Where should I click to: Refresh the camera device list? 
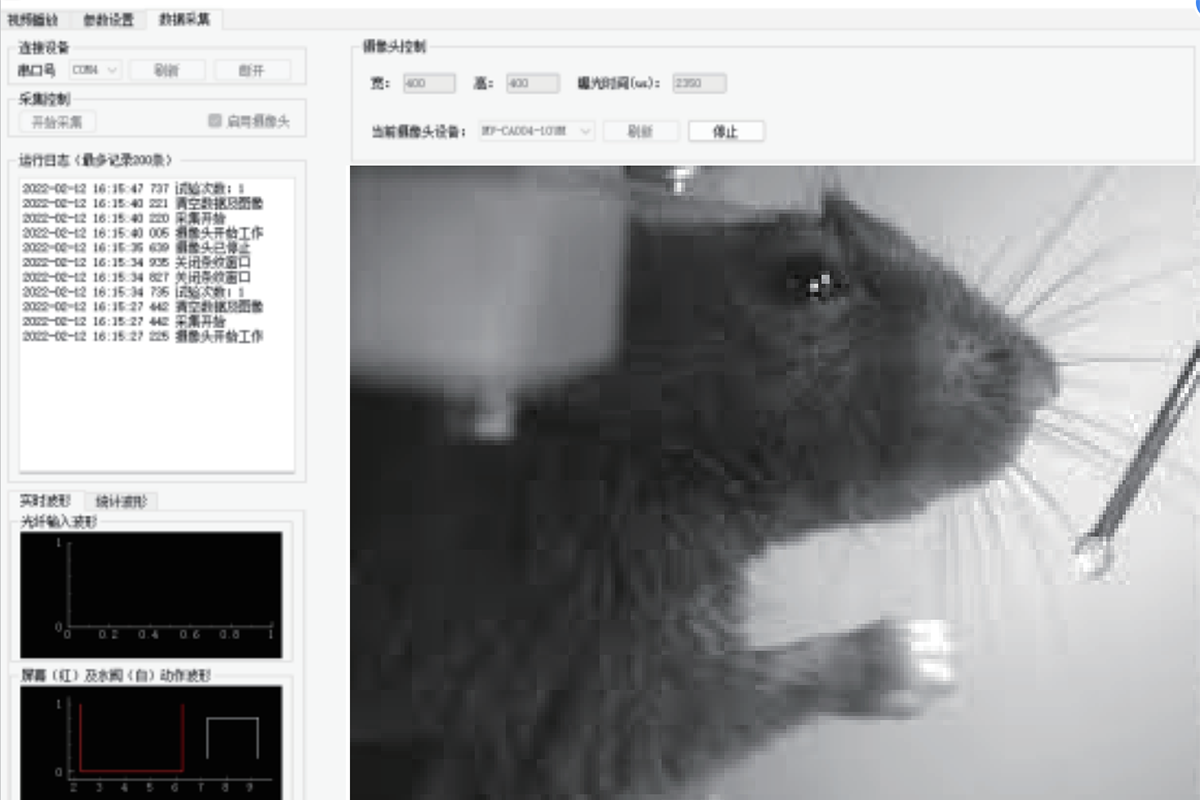pos(640,130)
